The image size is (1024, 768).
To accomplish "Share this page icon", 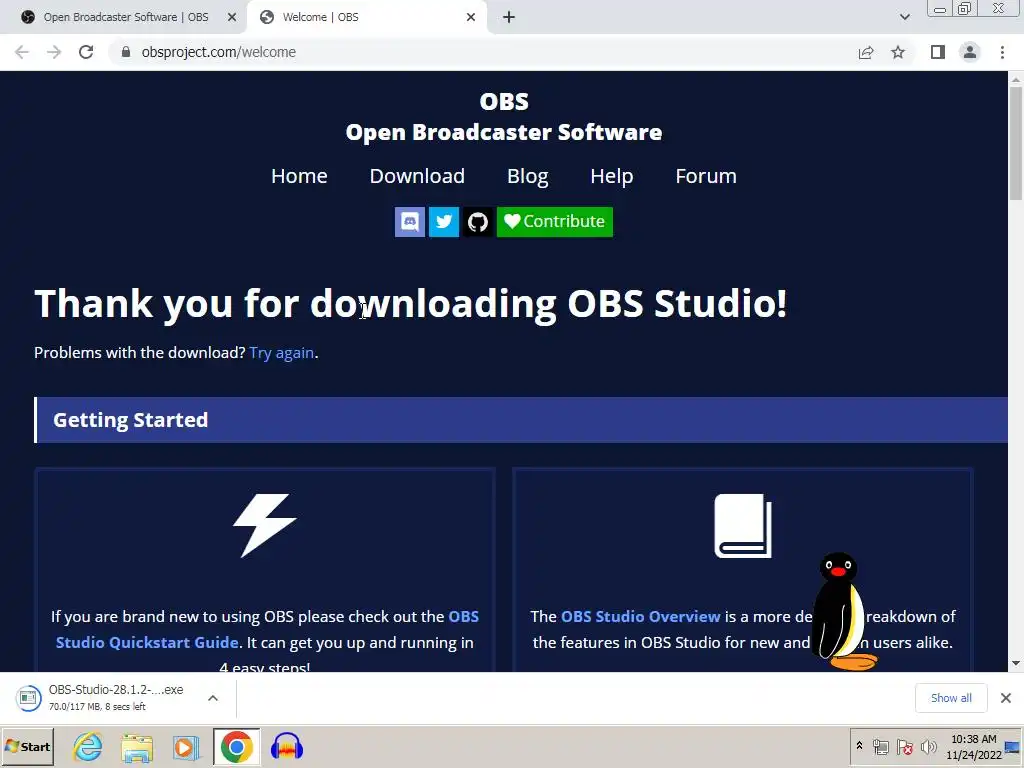I will (866, 52).
